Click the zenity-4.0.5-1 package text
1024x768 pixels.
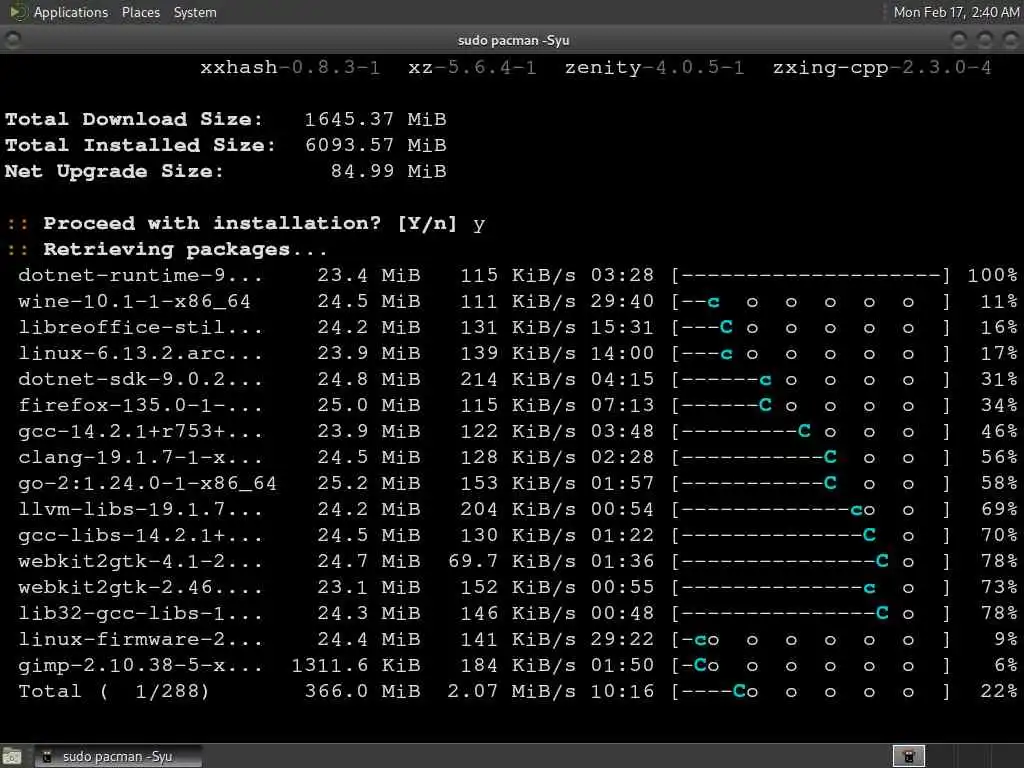pyautogui.click(x=654, y=67)
